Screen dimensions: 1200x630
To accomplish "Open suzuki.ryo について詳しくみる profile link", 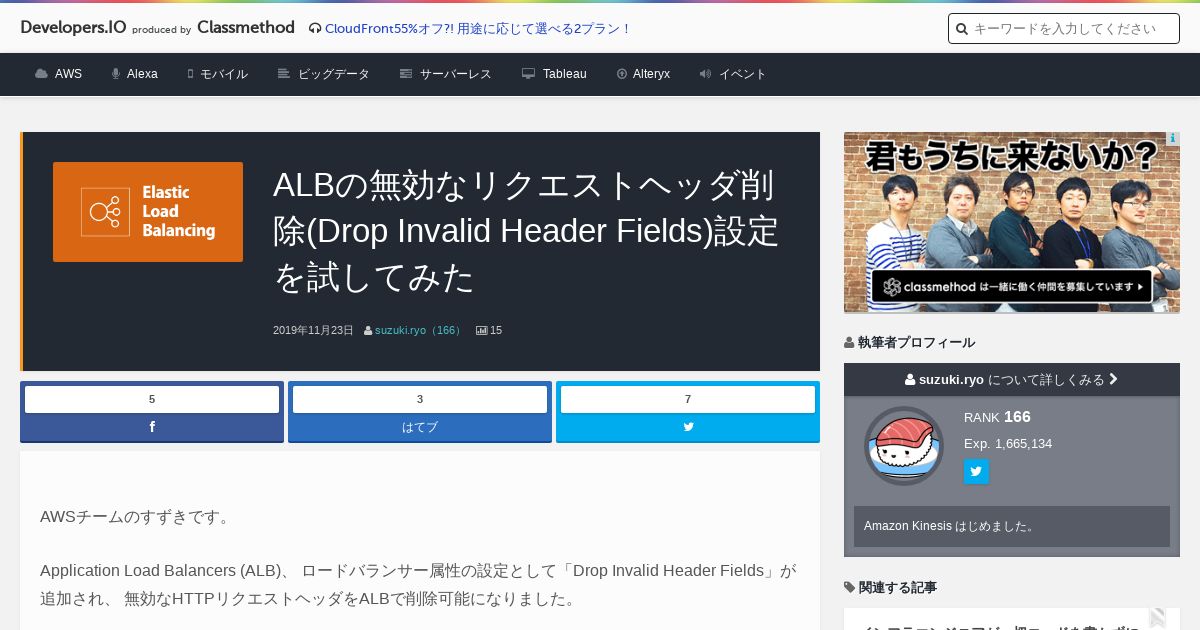I will click(1012, 379).
